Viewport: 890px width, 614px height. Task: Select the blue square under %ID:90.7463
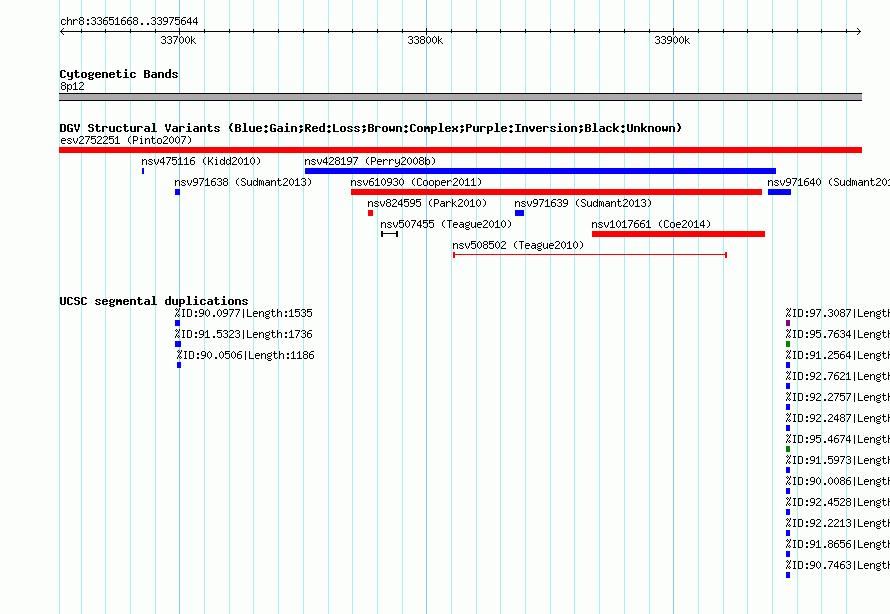pyautogui.click(x=788, y=575)
